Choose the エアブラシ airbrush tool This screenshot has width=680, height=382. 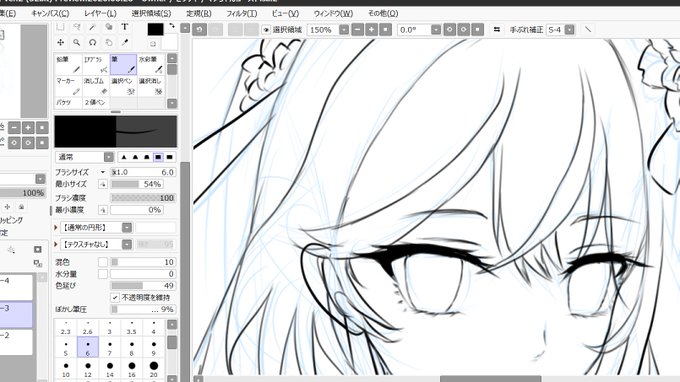click(x=95, y=64)
